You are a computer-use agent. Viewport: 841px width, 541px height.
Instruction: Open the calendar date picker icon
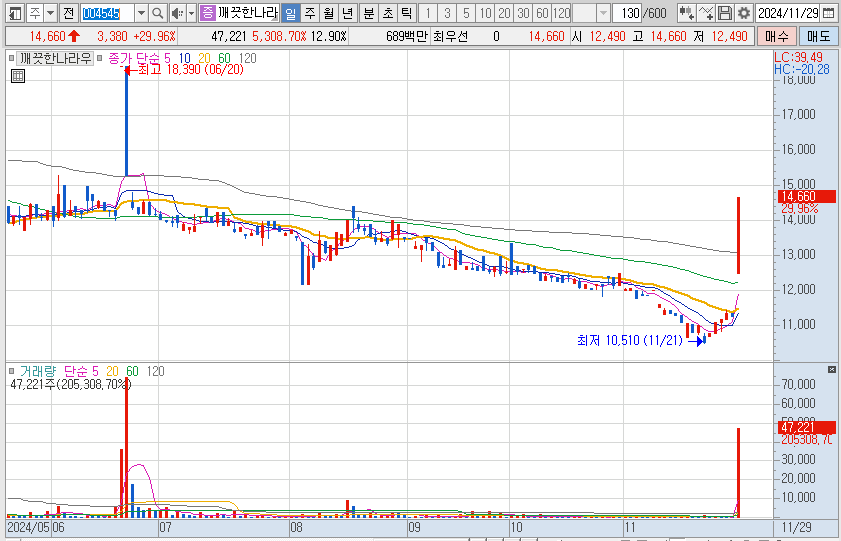[828, 13]
